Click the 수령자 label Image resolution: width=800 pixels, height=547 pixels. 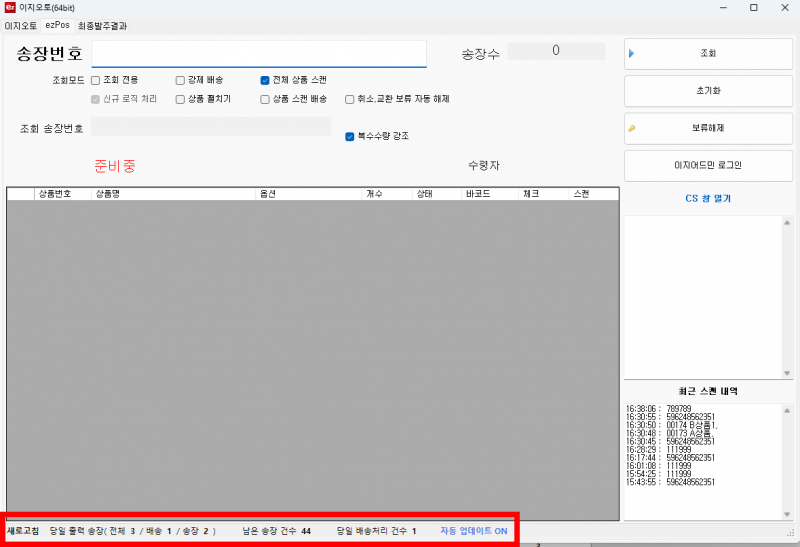point(484,165)
